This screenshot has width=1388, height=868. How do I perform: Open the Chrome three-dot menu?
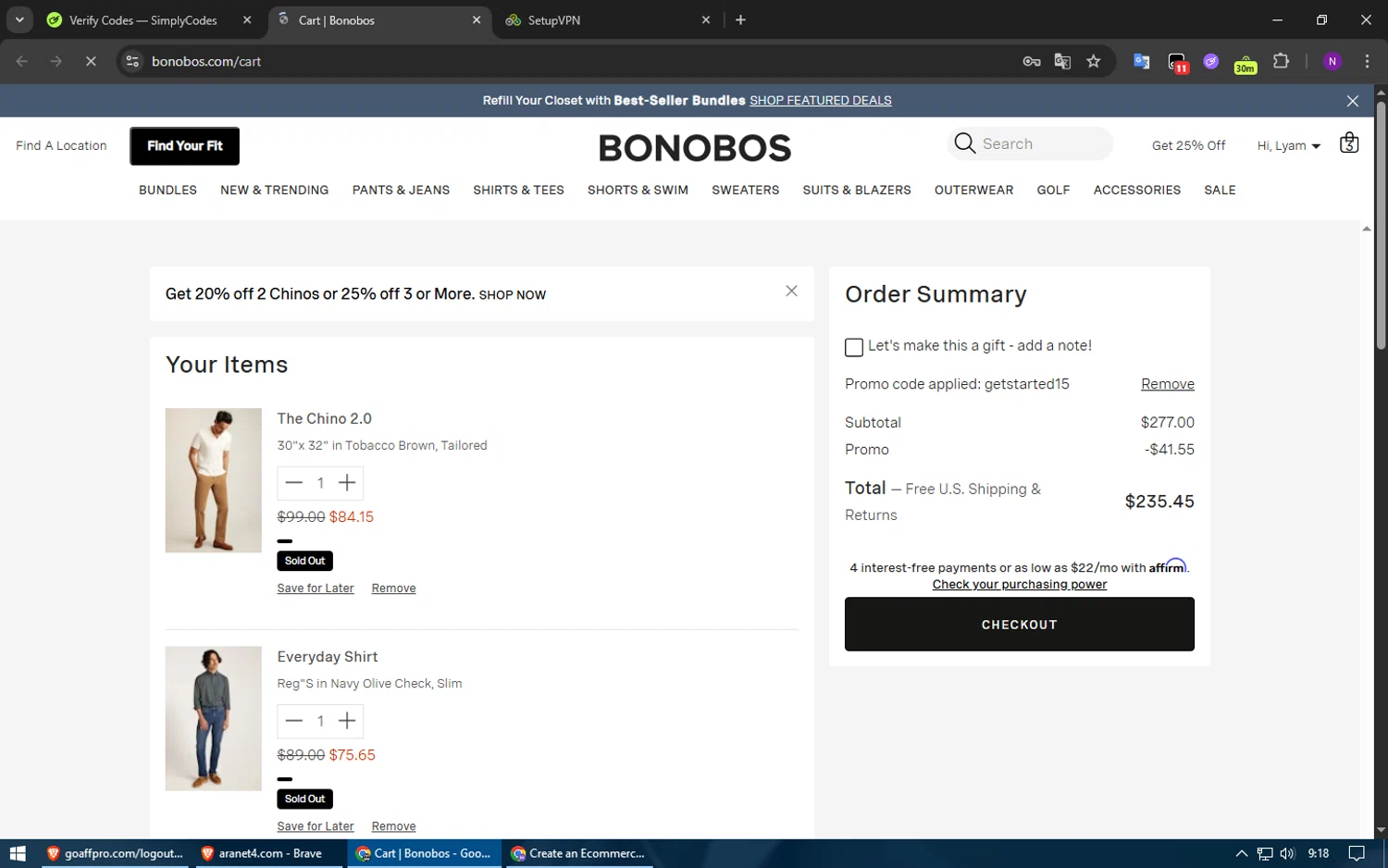(x=1367, y=61)
